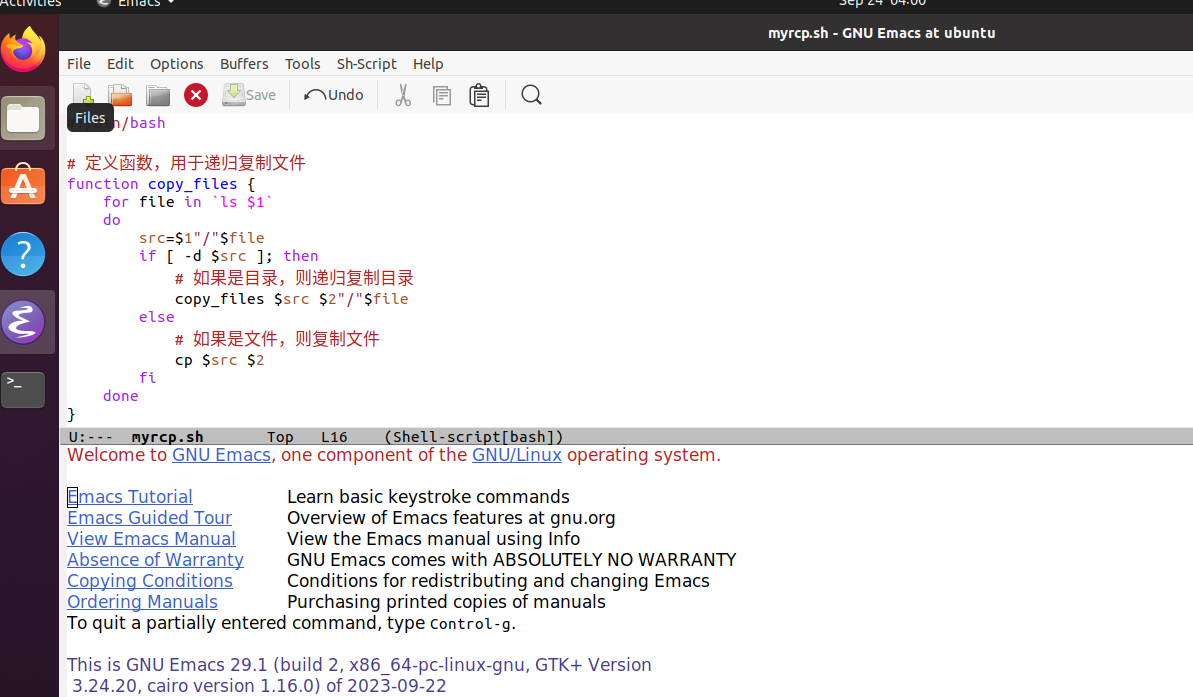Open the Ordering Manuals link
Image resolution: width=1193 pixels, height=697 pixels.
(142, 602)
